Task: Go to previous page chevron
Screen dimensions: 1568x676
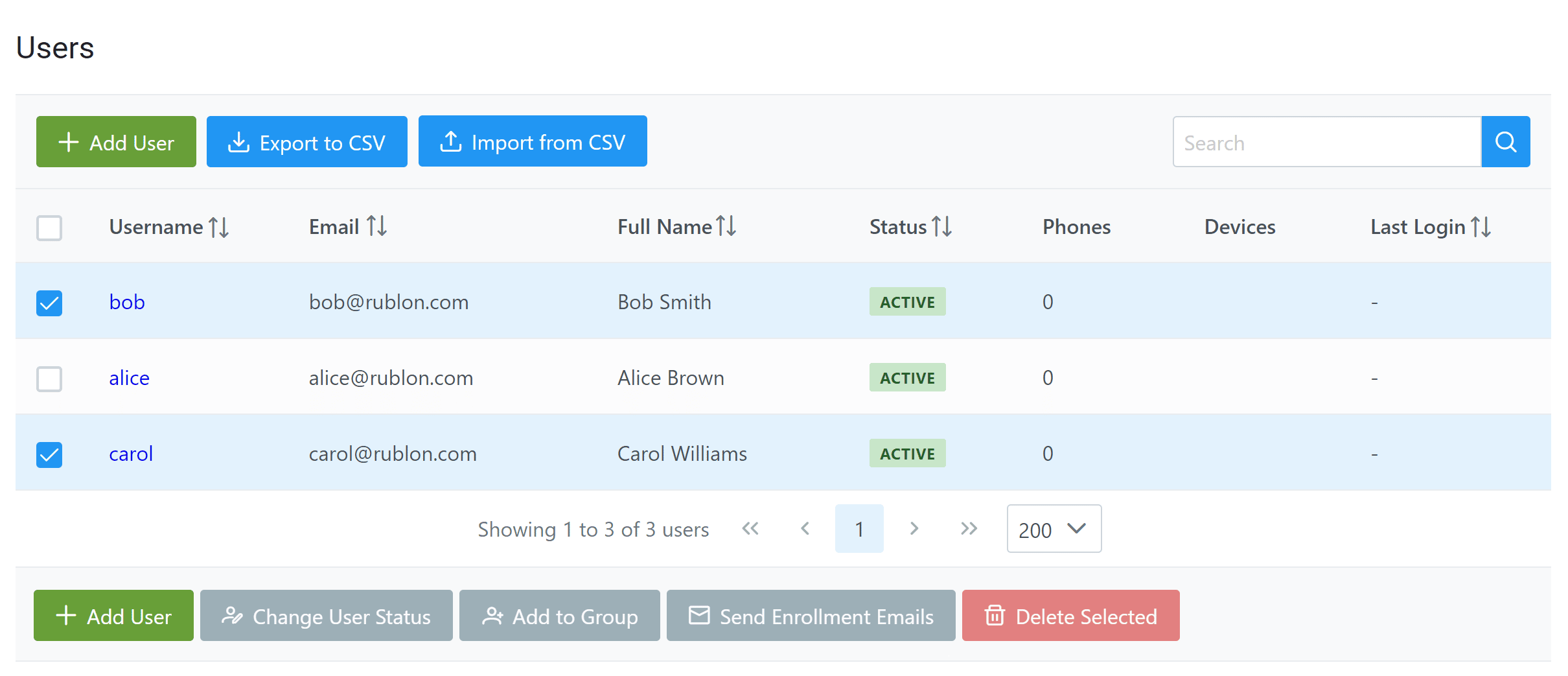Action: click(805, 529)
